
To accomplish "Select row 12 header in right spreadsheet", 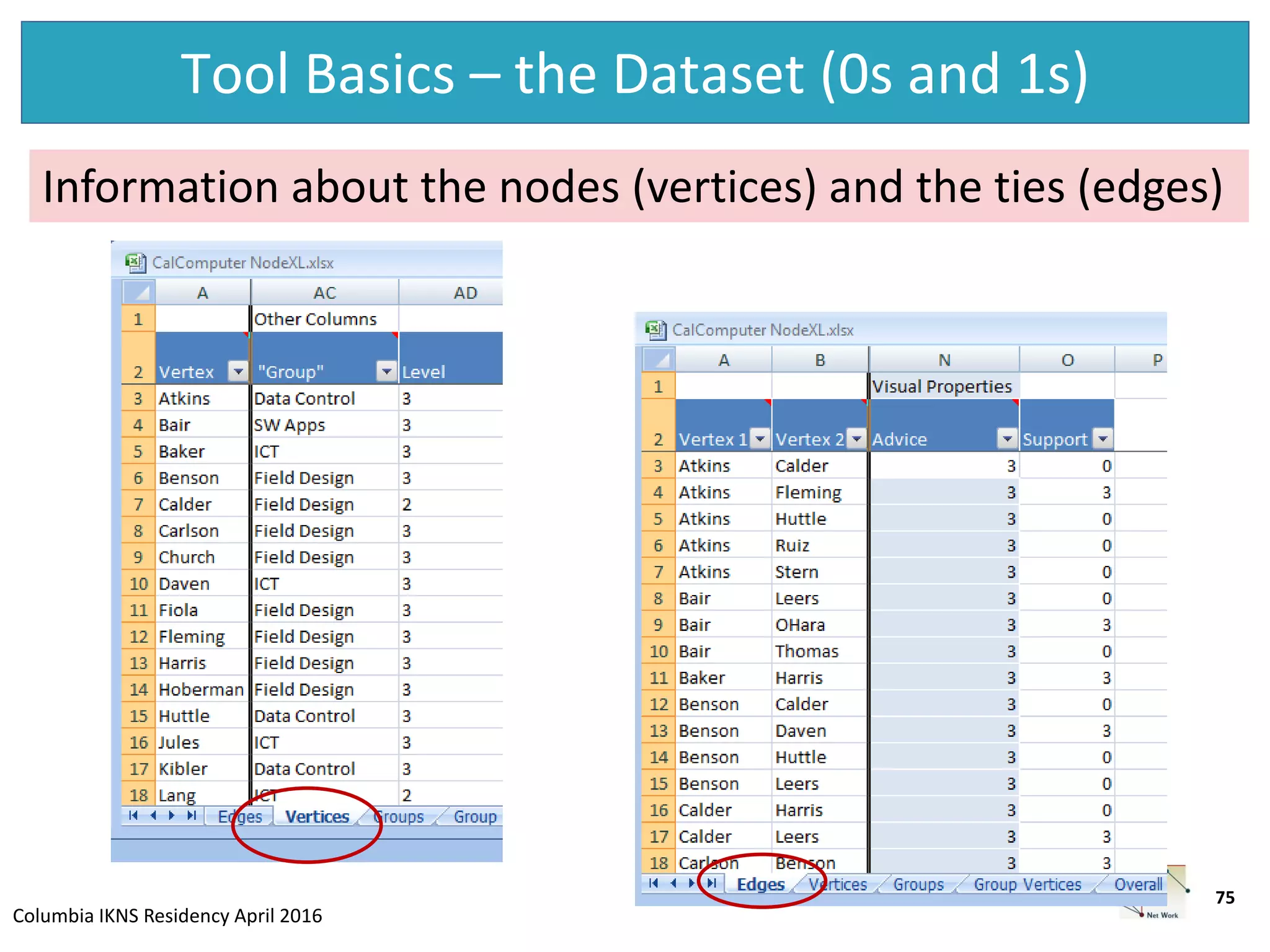I will pyautogui.click(x=658, y=704).
